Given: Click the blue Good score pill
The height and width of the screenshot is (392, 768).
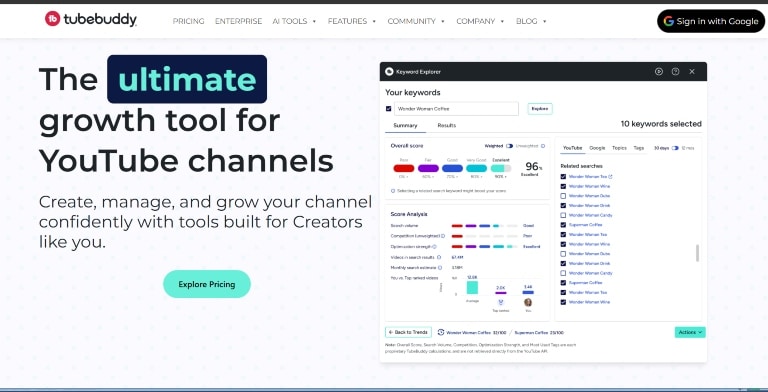Looking at the screenshot, I should [452, 168].
